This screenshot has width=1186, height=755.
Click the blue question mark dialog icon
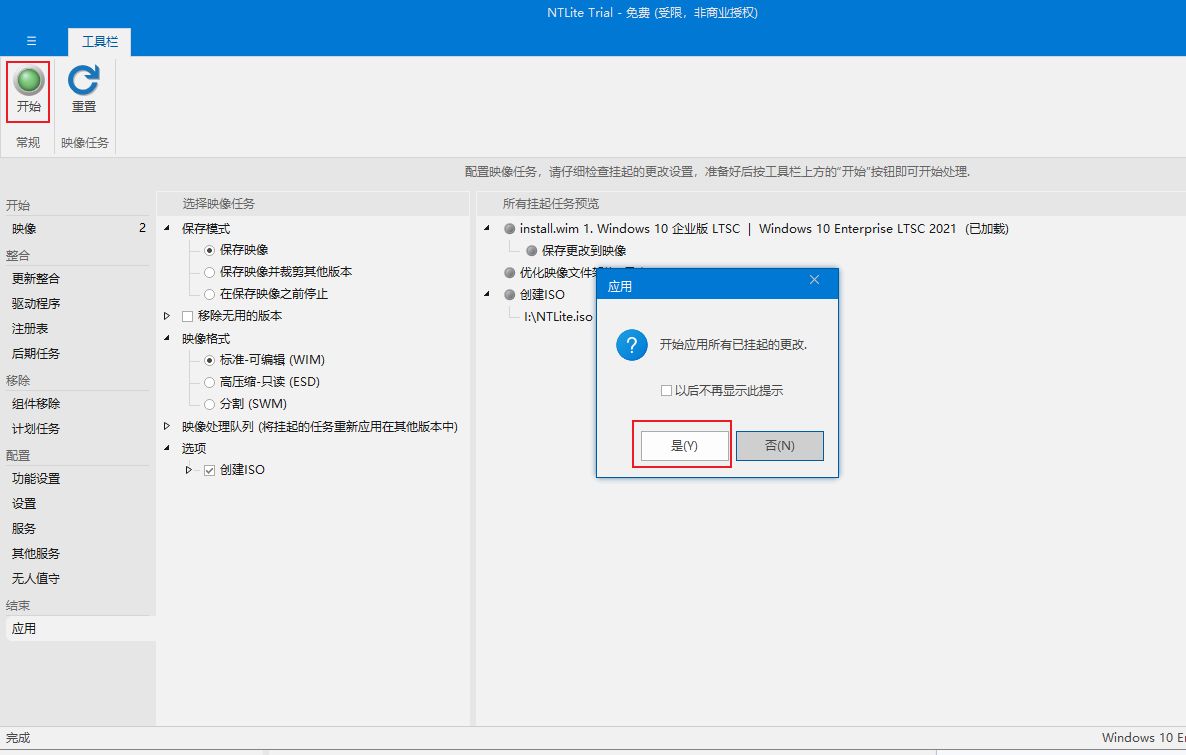(630, 346)
